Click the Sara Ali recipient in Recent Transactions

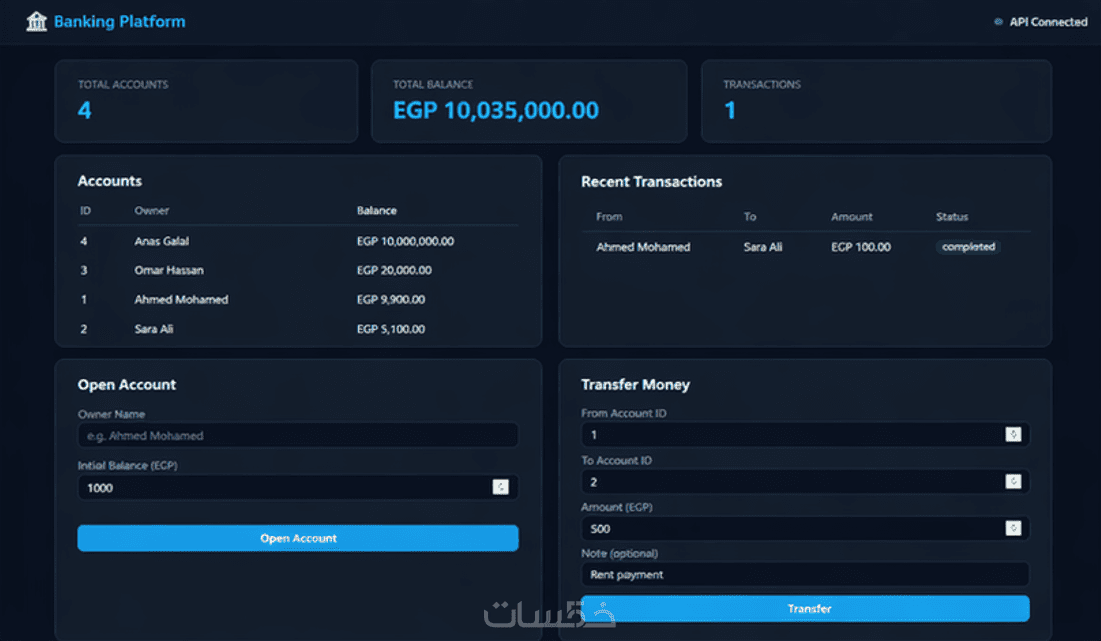point(763,247)
